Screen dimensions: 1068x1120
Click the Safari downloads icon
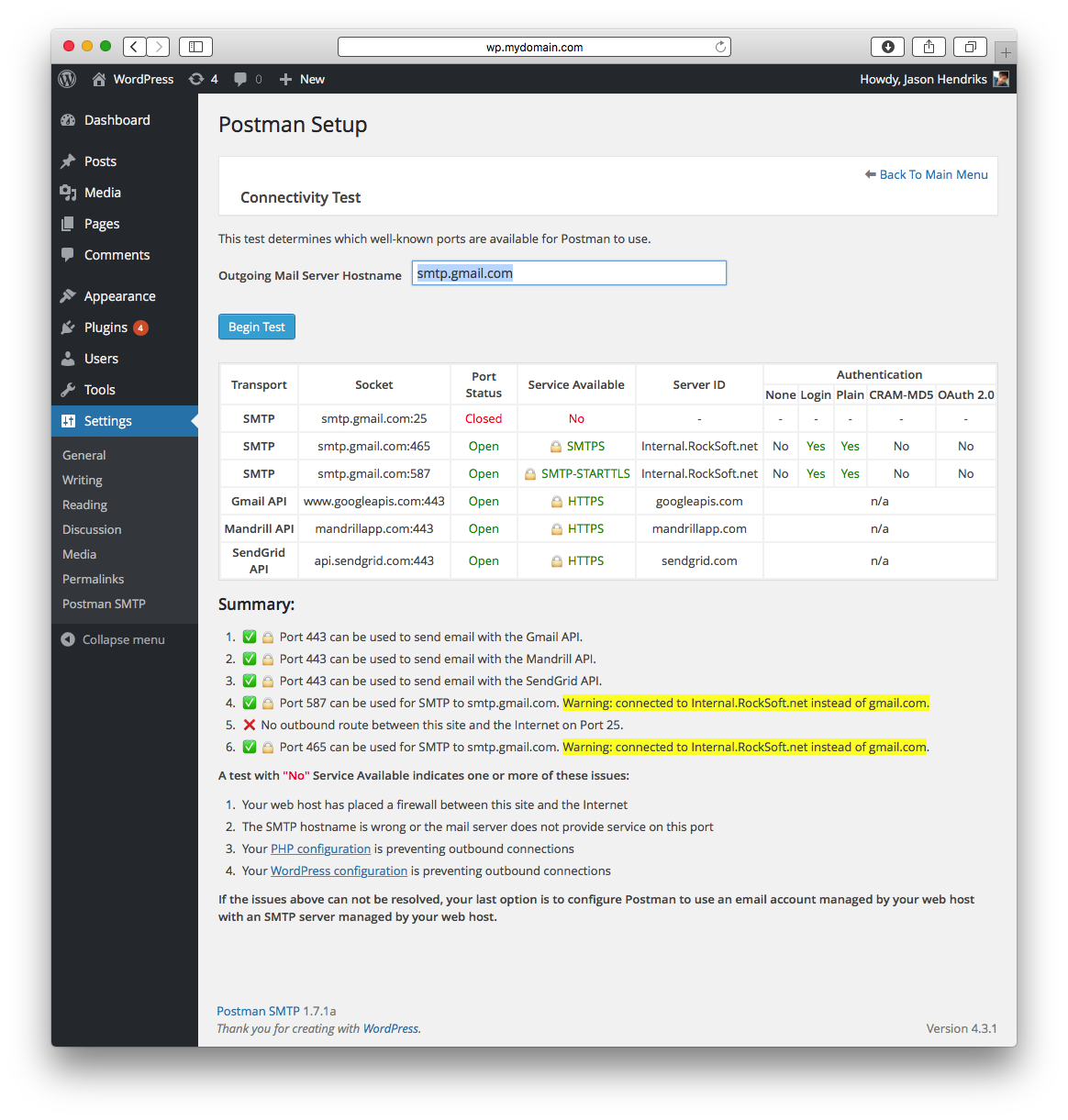click(x=887, y=47)
